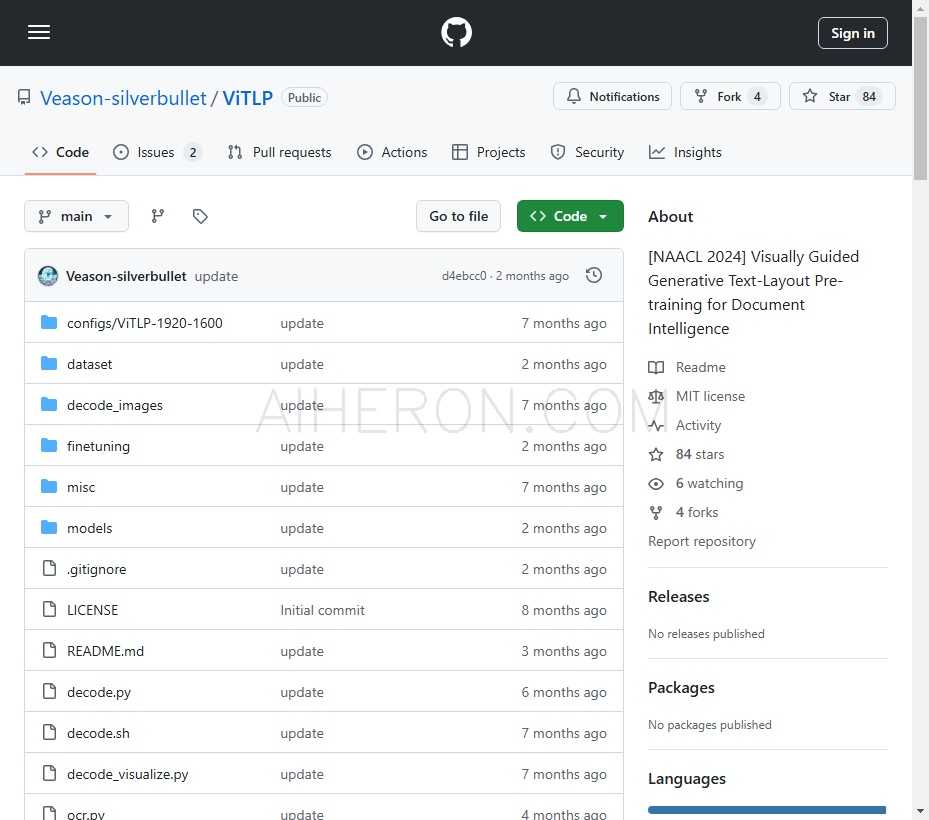The height and width of the screenshot is (820, 929).
Task: Click Veason-silverbullet avatar in commit row
Action: (48, 276)
